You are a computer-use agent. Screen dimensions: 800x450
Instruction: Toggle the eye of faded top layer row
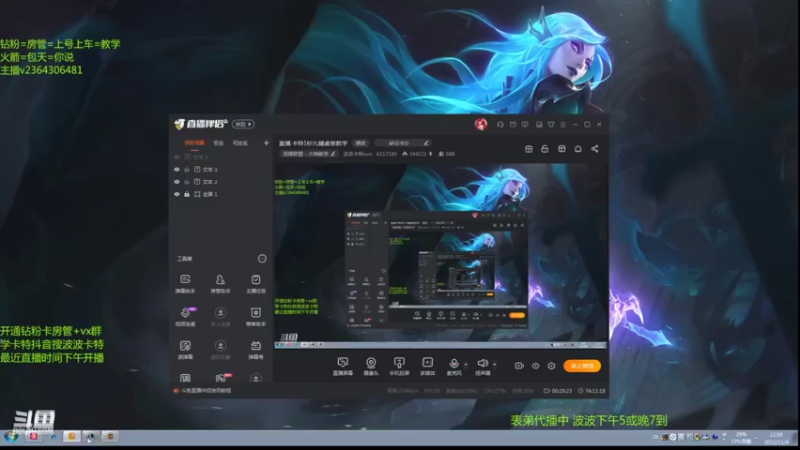tap(177, 157)
